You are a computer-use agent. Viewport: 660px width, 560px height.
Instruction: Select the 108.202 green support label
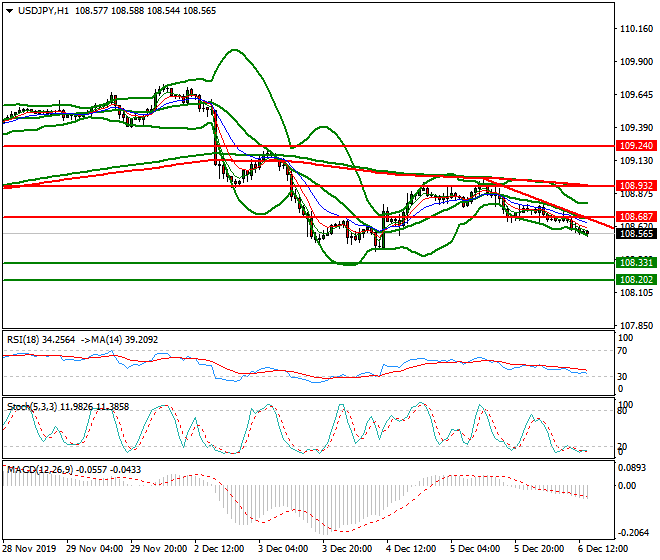click(x=636, y=280)
